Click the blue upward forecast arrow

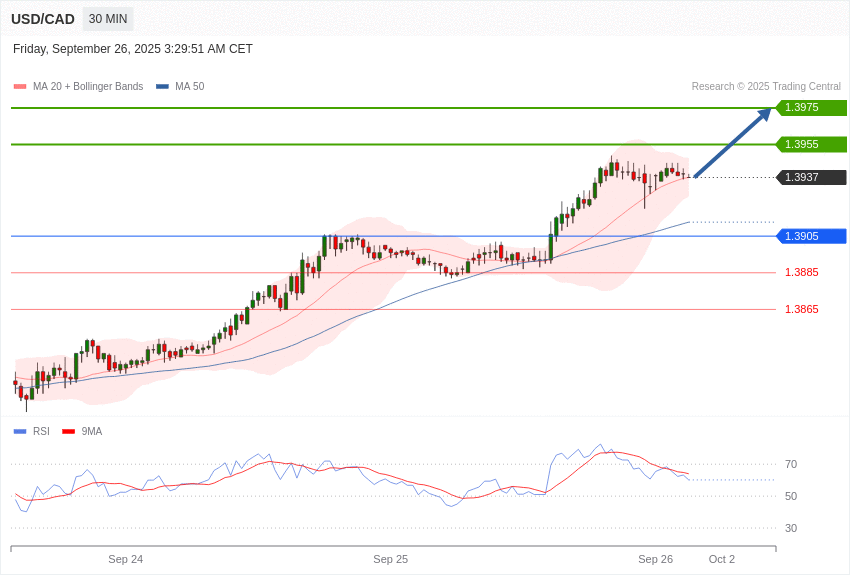pos(732,143)
